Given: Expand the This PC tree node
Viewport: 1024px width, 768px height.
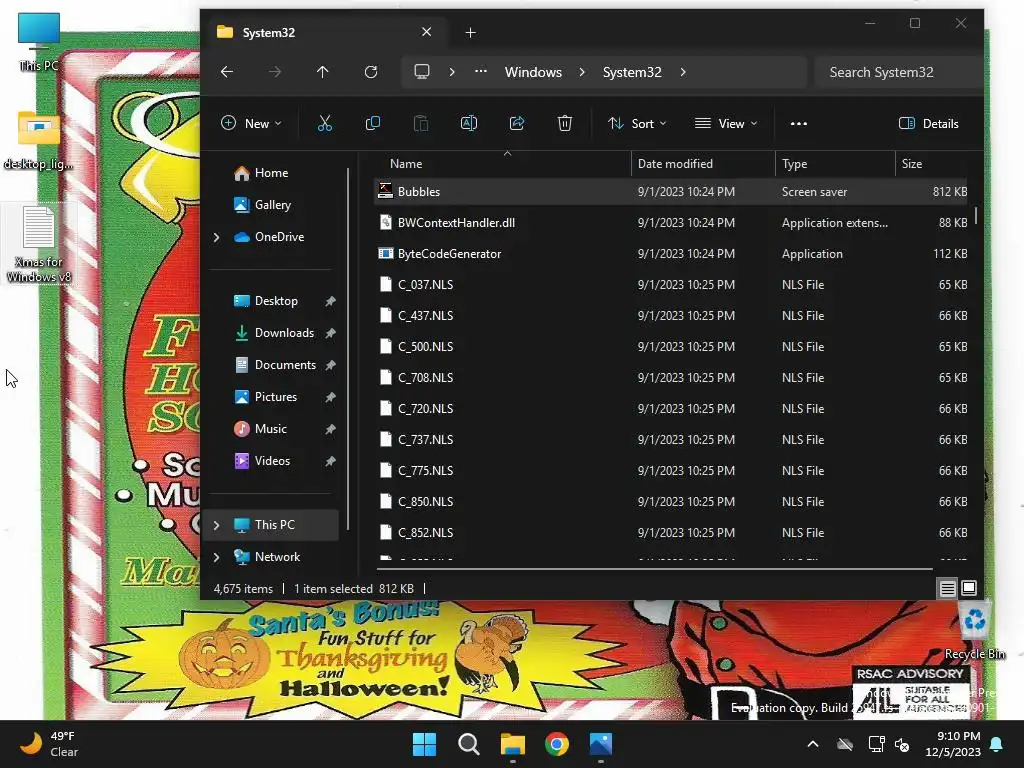Looking at the screenshot, I should pyautogui.click(x=217, y=525).
